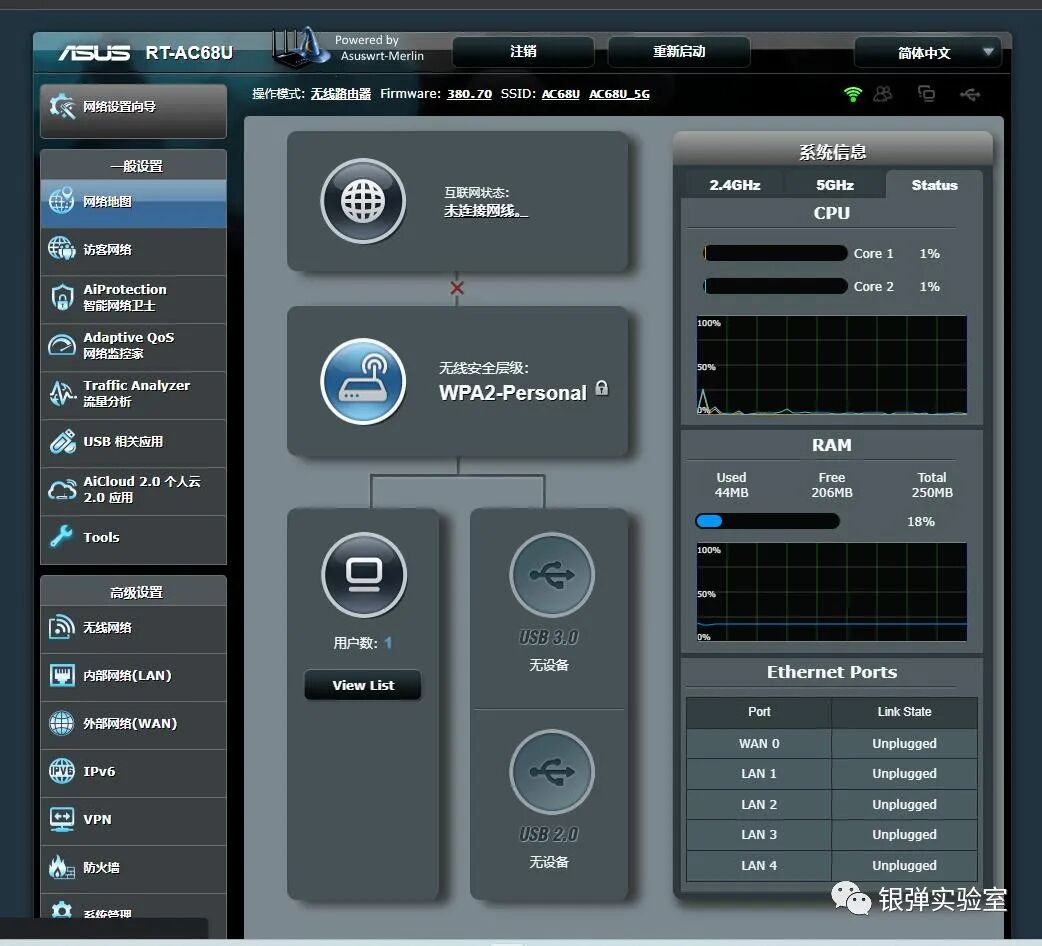Click the green Wi-Fi status icon

(853, 94)
